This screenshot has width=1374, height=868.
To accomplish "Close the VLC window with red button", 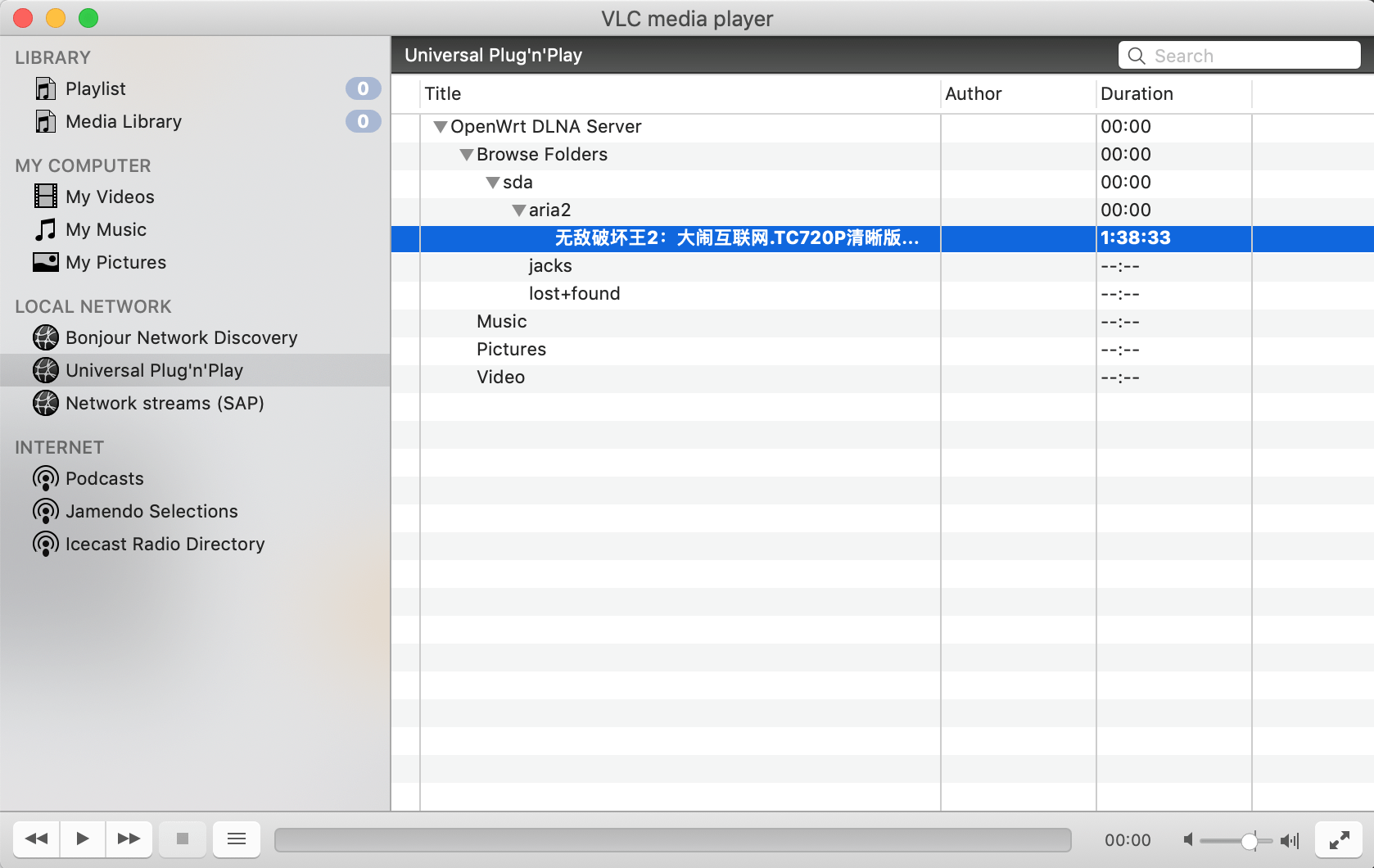I will click(23, 18).
